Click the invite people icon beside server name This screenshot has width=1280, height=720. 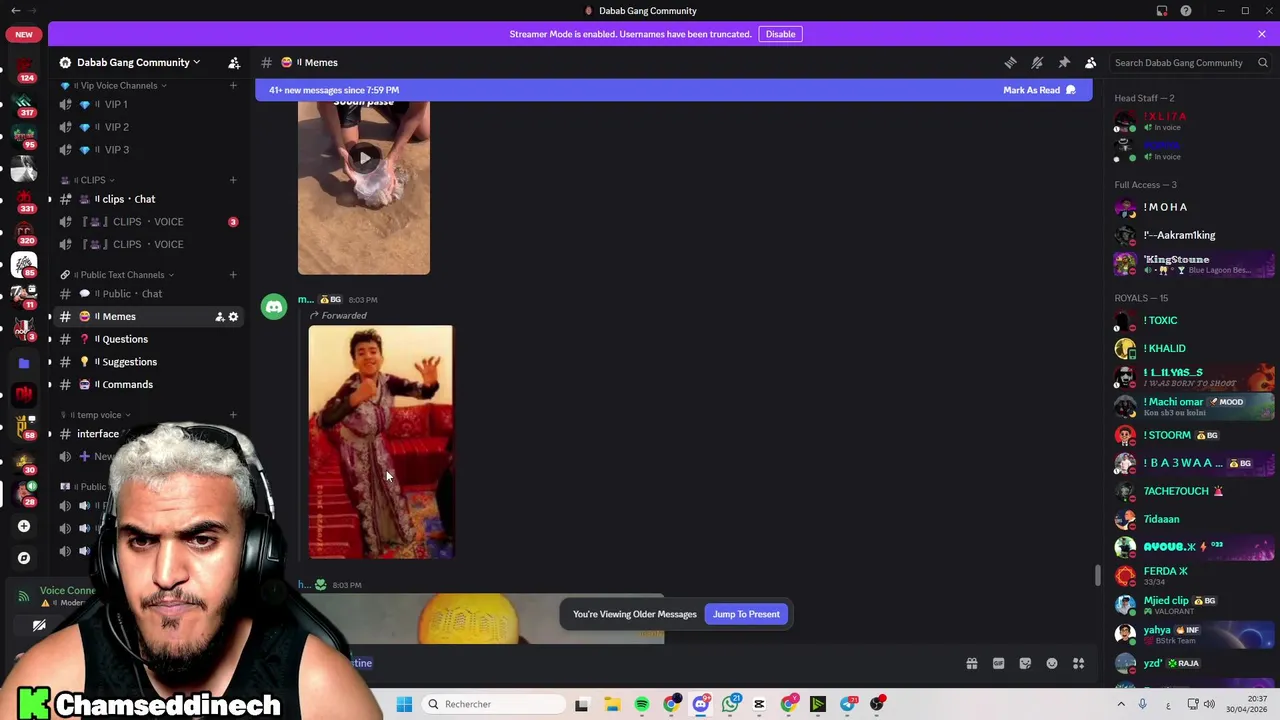click(234, 62)
